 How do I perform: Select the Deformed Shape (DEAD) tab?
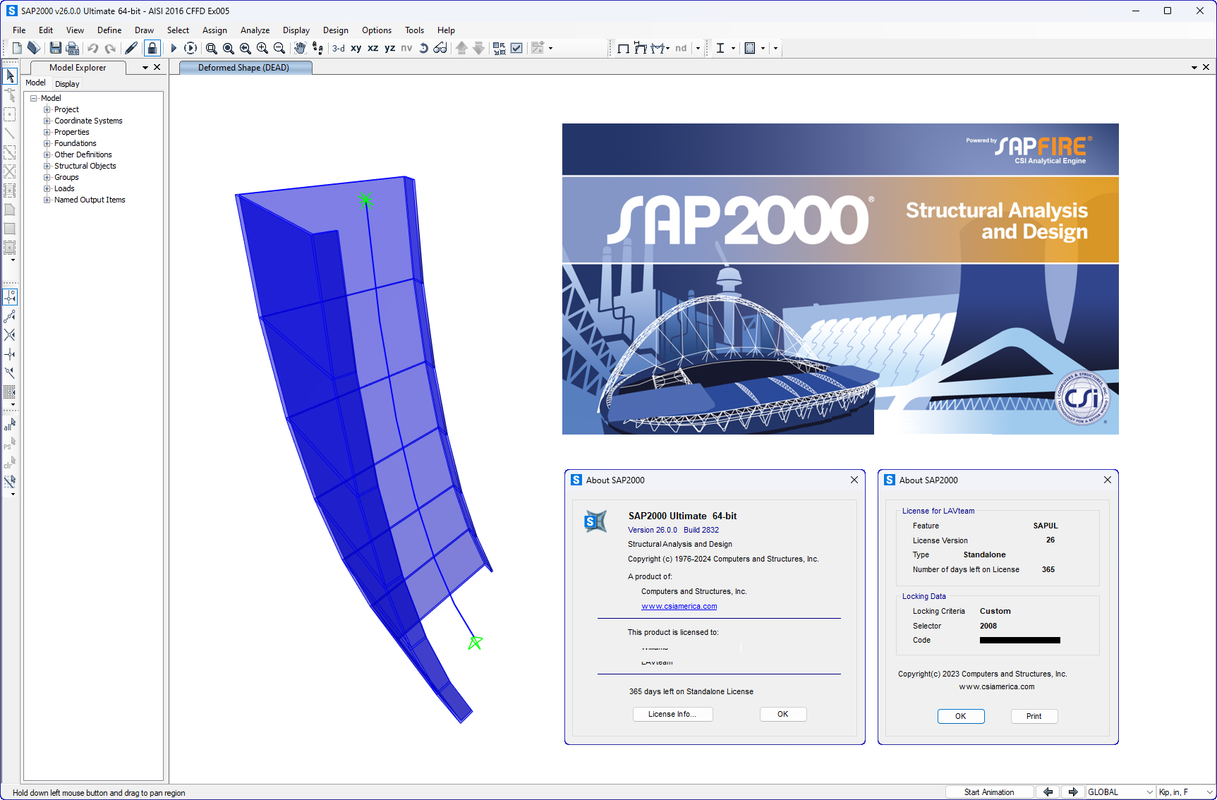click(x=245, y=68)
